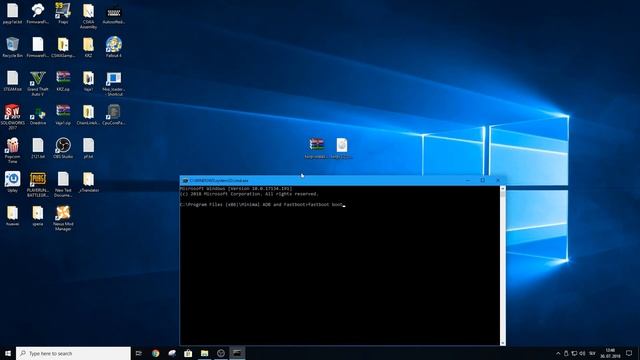
Task: Open the pF.txt file on desktop
Action: pos(88,148)
